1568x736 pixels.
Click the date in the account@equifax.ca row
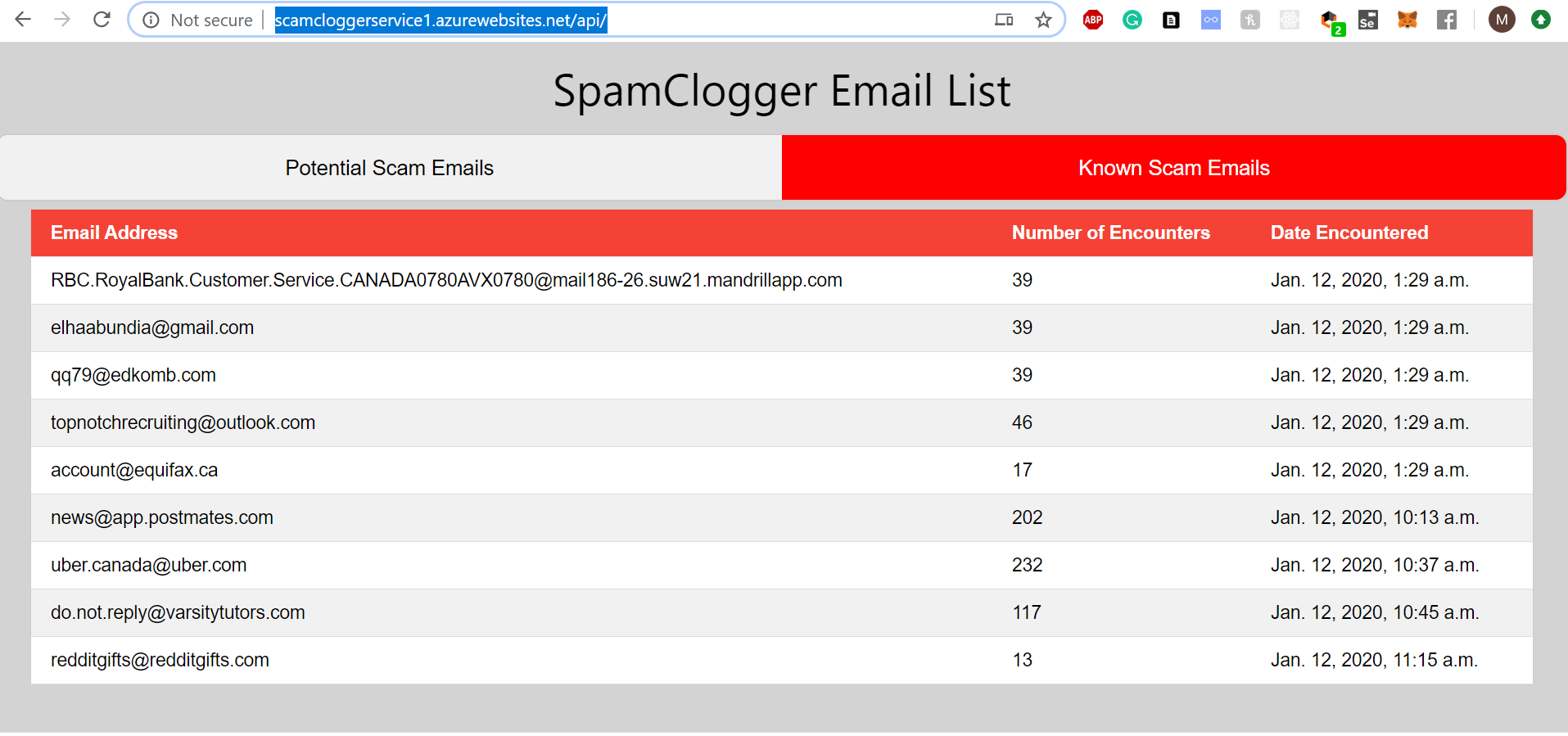click(1370, 470)
